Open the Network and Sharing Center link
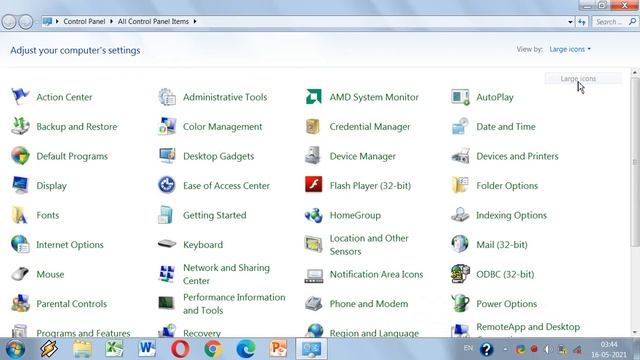 click(226, 274)
